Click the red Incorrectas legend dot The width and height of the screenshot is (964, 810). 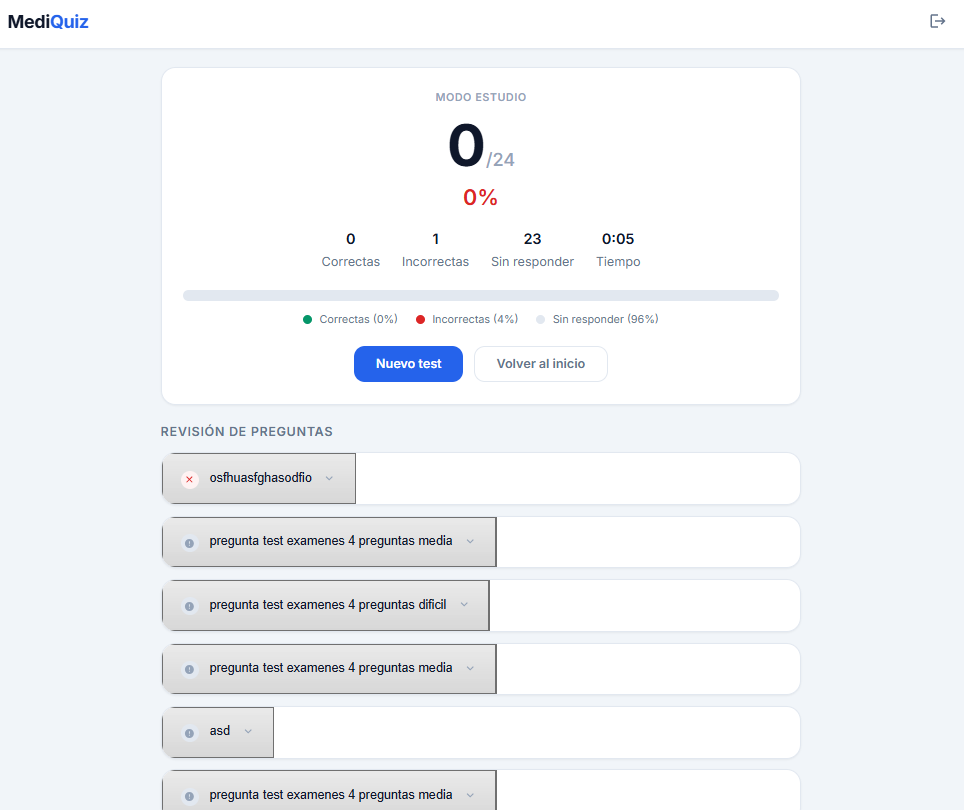(x=421, y=319)
